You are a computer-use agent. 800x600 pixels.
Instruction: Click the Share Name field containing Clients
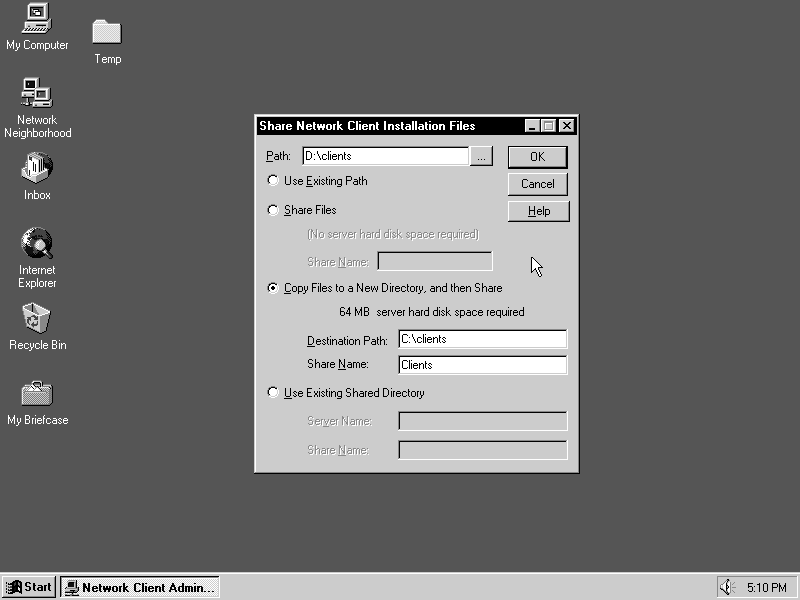pos(483,365)
